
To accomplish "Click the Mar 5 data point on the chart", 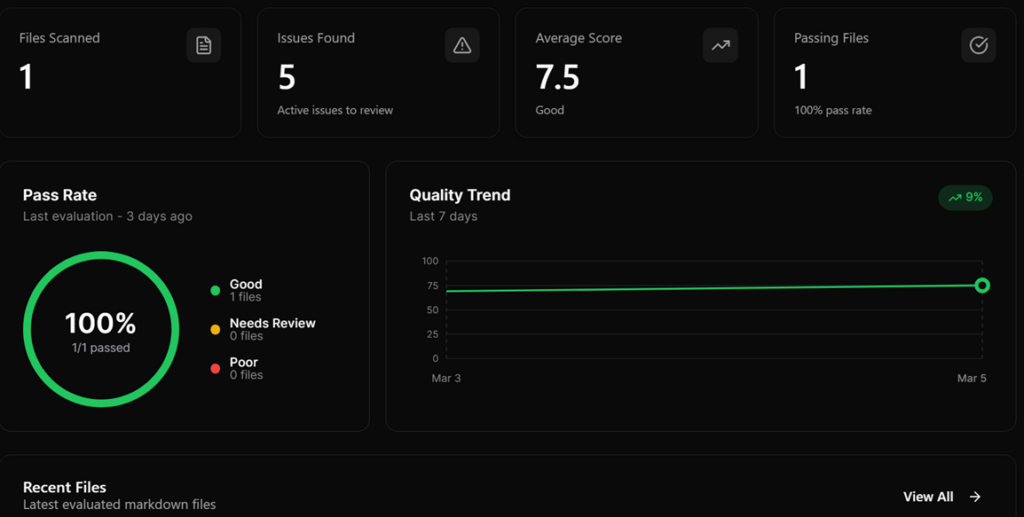I will pos(982,286).
